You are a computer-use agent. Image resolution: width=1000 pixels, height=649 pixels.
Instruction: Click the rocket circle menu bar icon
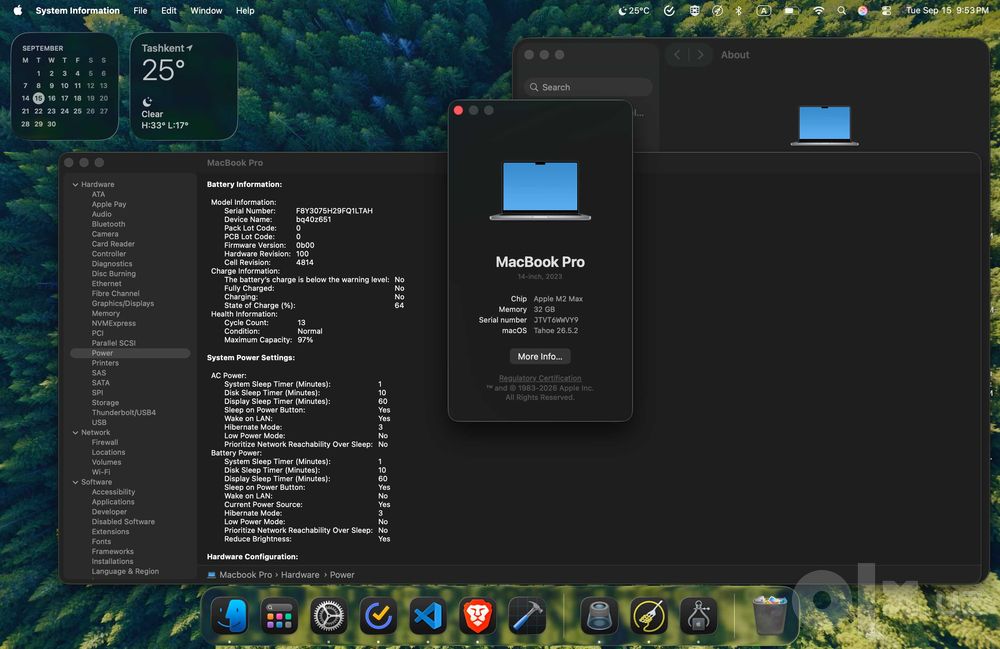[x=717, y=10]
